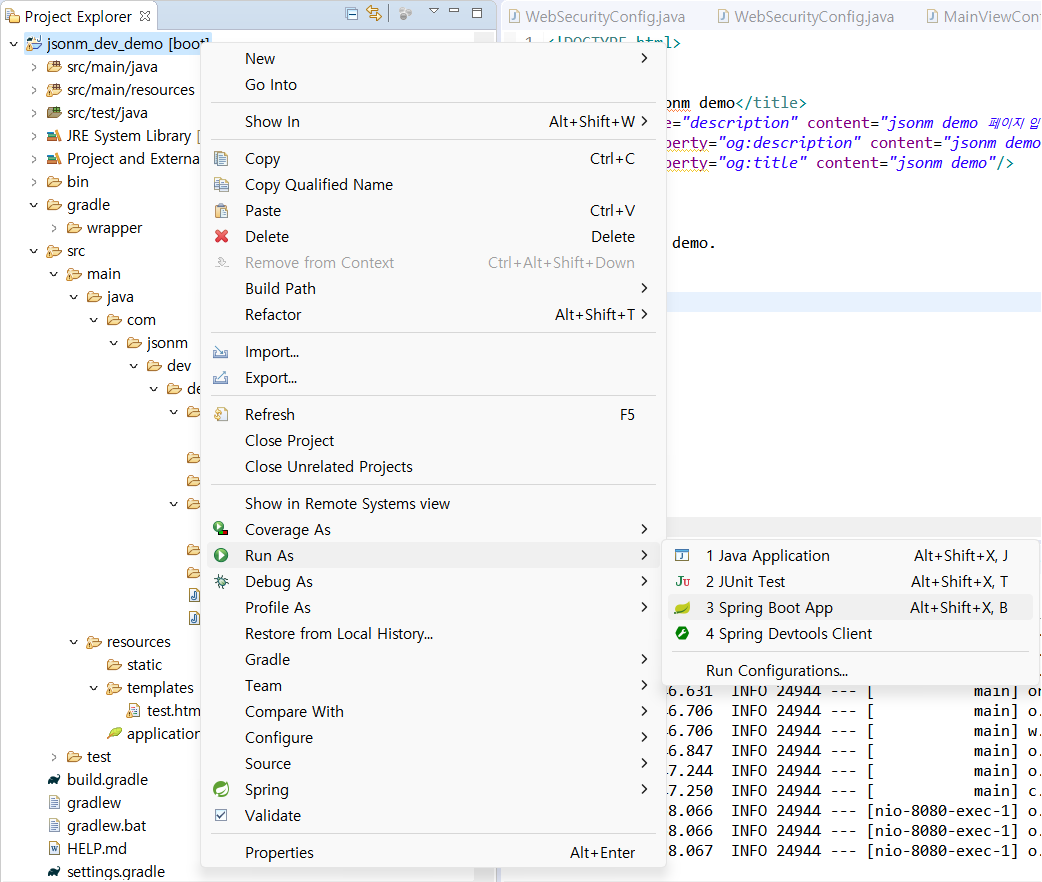Viewport: 1042px width, 882px height.
Task: Toggle the Validate checkbox item
Action: coord(221,815)
